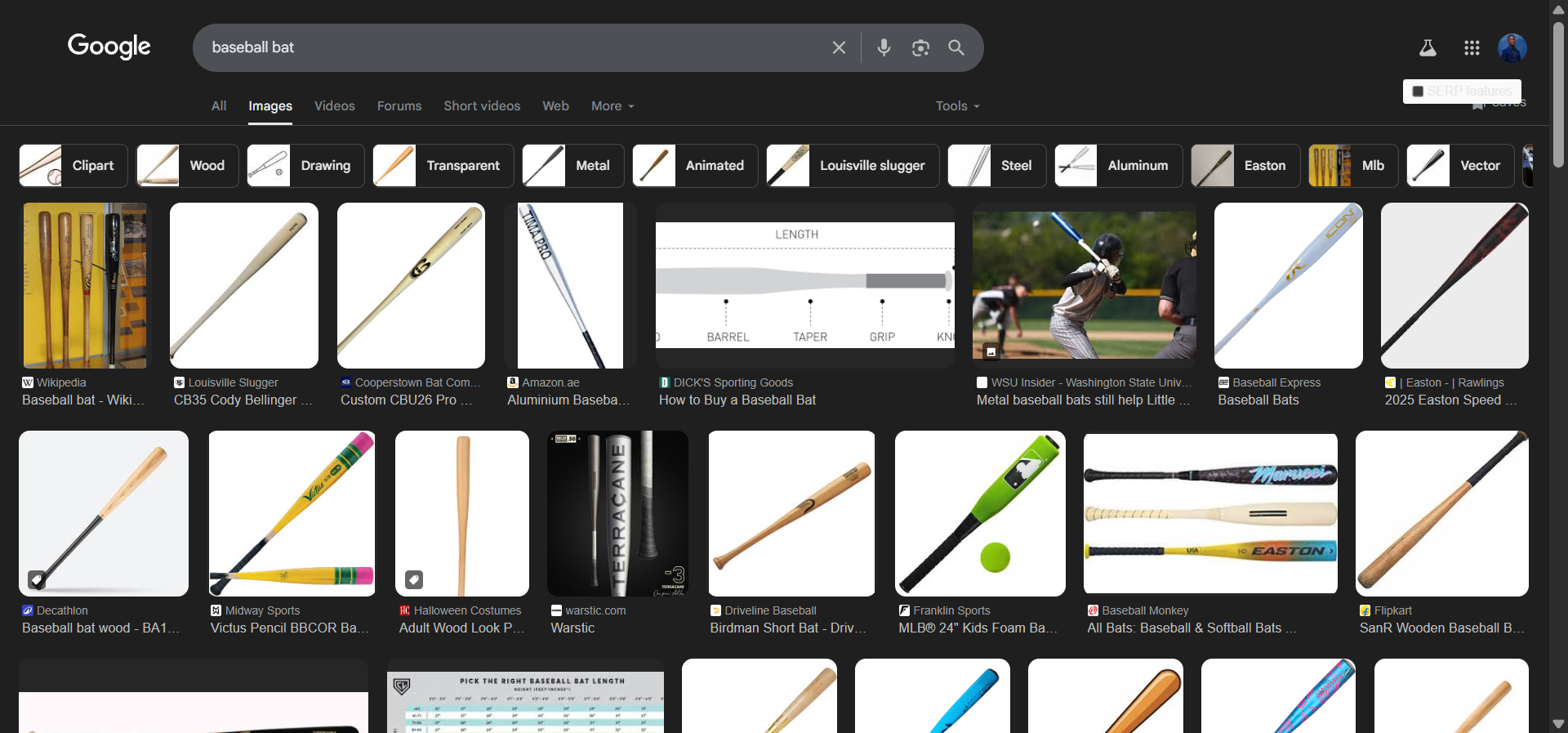
Task: Open the bat length chart thumbnail
Action: tap(525, 701)
